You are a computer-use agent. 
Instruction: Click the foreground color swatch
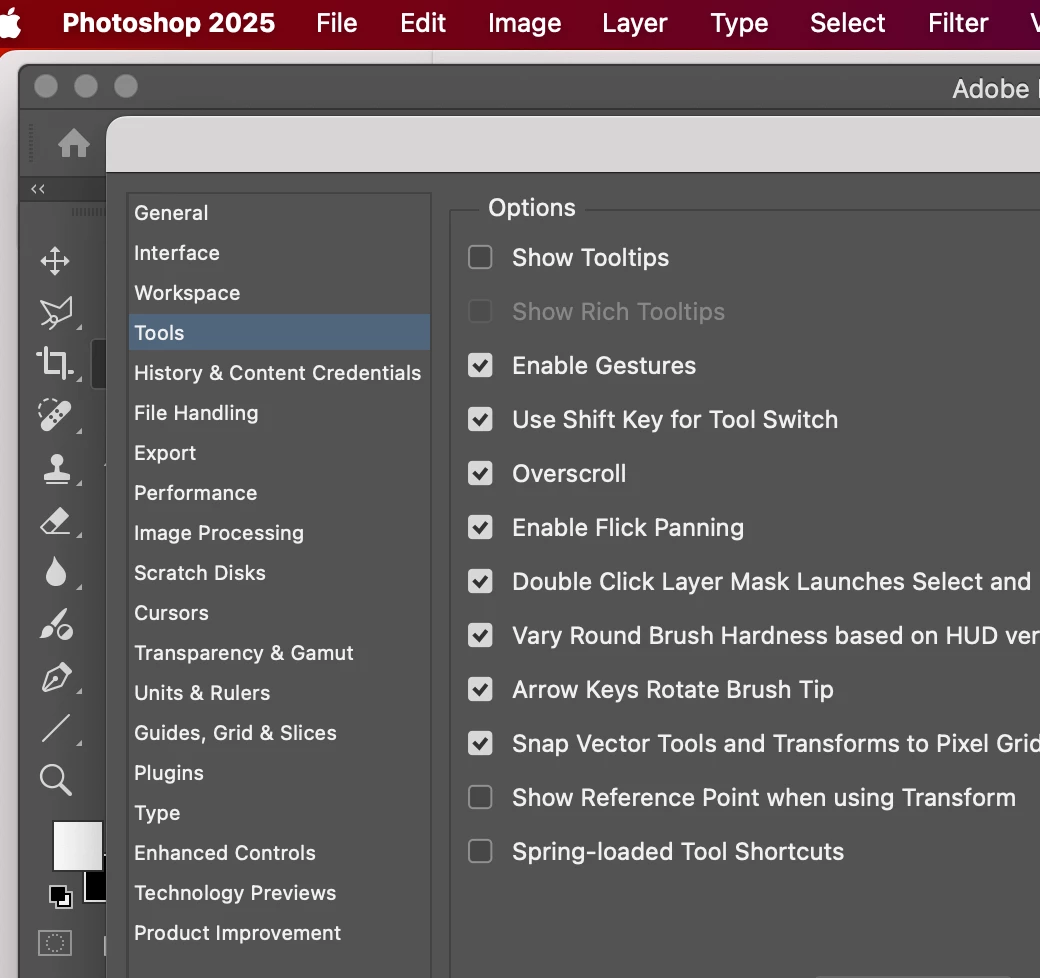pos(78,845)
